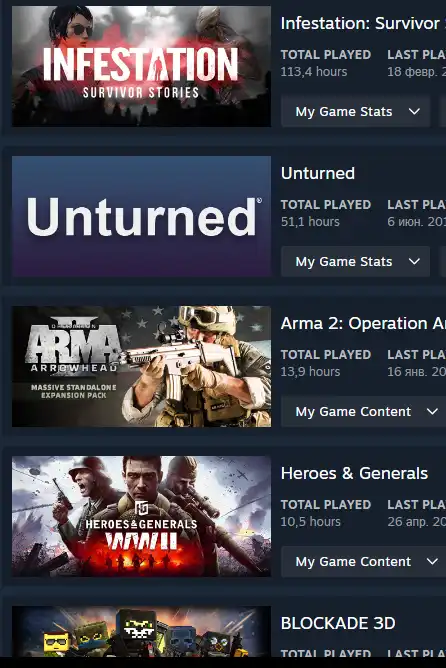This screenshot has width=446, height=668.
Task: Expand My Game Stats under Infestation
Action: click(x=356, y=112)
